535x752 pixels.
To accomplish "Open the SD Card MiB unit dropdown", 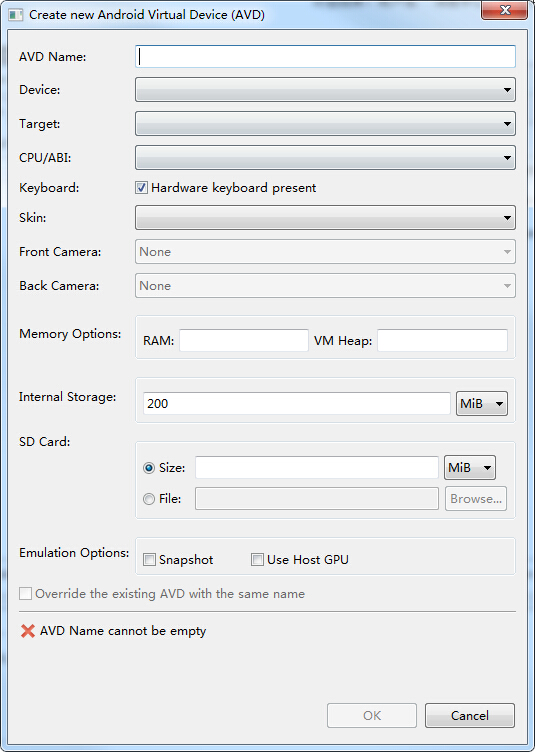I will coord(470,468).
